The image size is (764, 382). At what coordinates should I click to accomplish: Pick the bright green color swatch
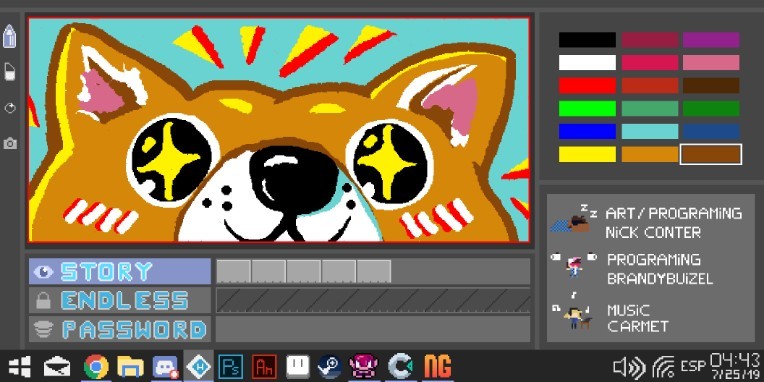pos(587,108)
